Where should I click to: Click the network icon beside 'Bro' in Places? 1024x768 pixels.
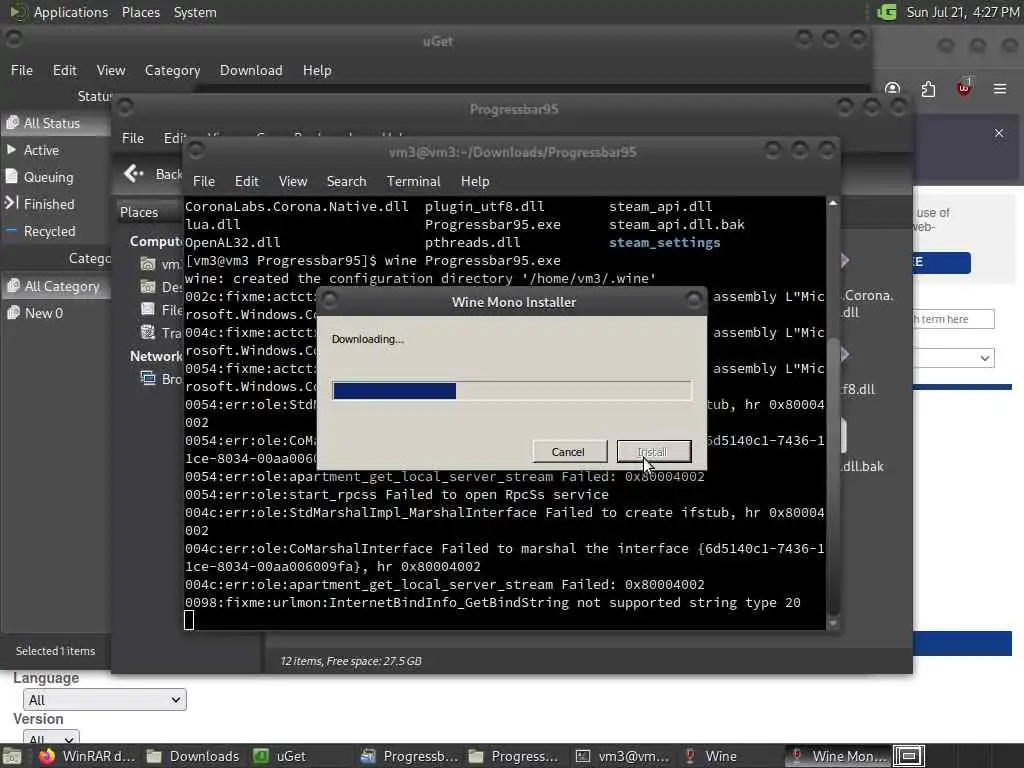(148, 379)
